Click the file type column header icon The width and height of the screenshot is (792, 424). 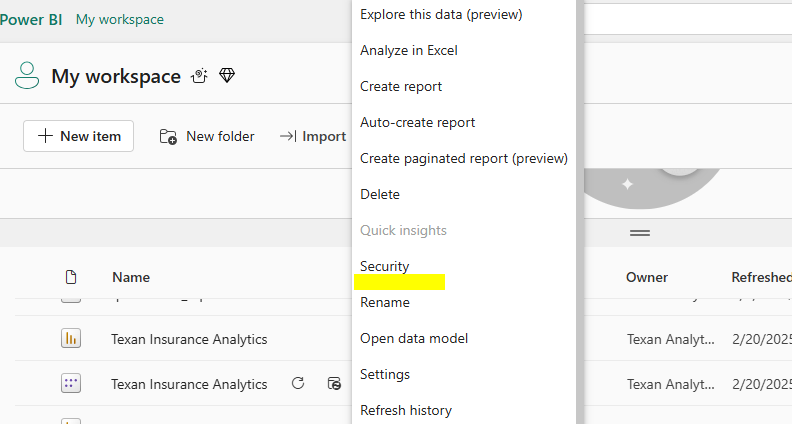[x=71, y=277]
